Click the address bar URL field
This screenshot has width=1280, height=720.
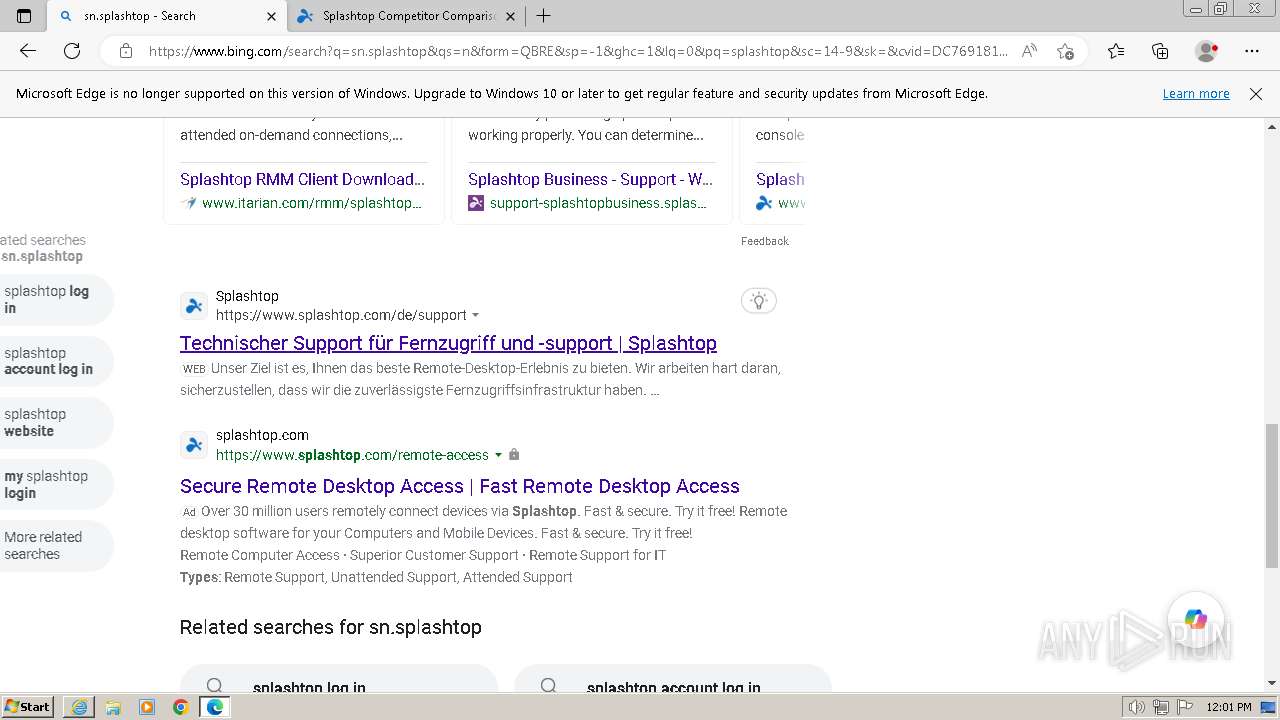coord(578,51)
